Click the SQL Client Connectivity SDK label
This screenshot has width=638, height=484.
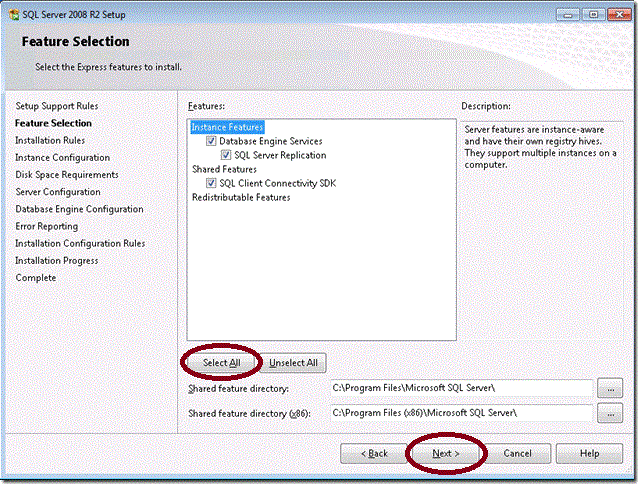277,183
